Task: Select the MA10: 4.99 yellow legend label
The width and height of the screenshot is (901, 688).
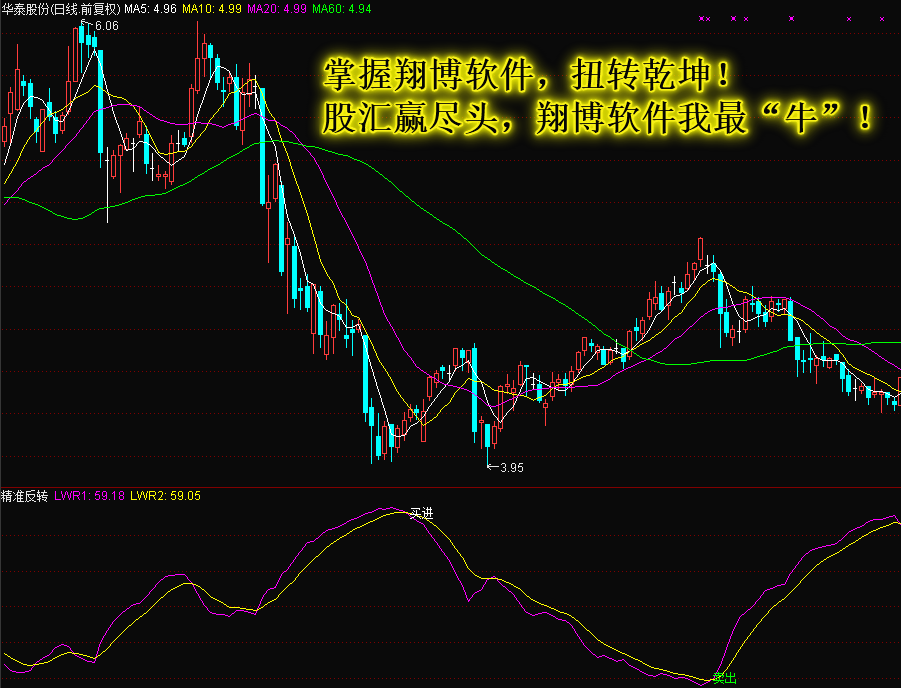Action: 211,9
